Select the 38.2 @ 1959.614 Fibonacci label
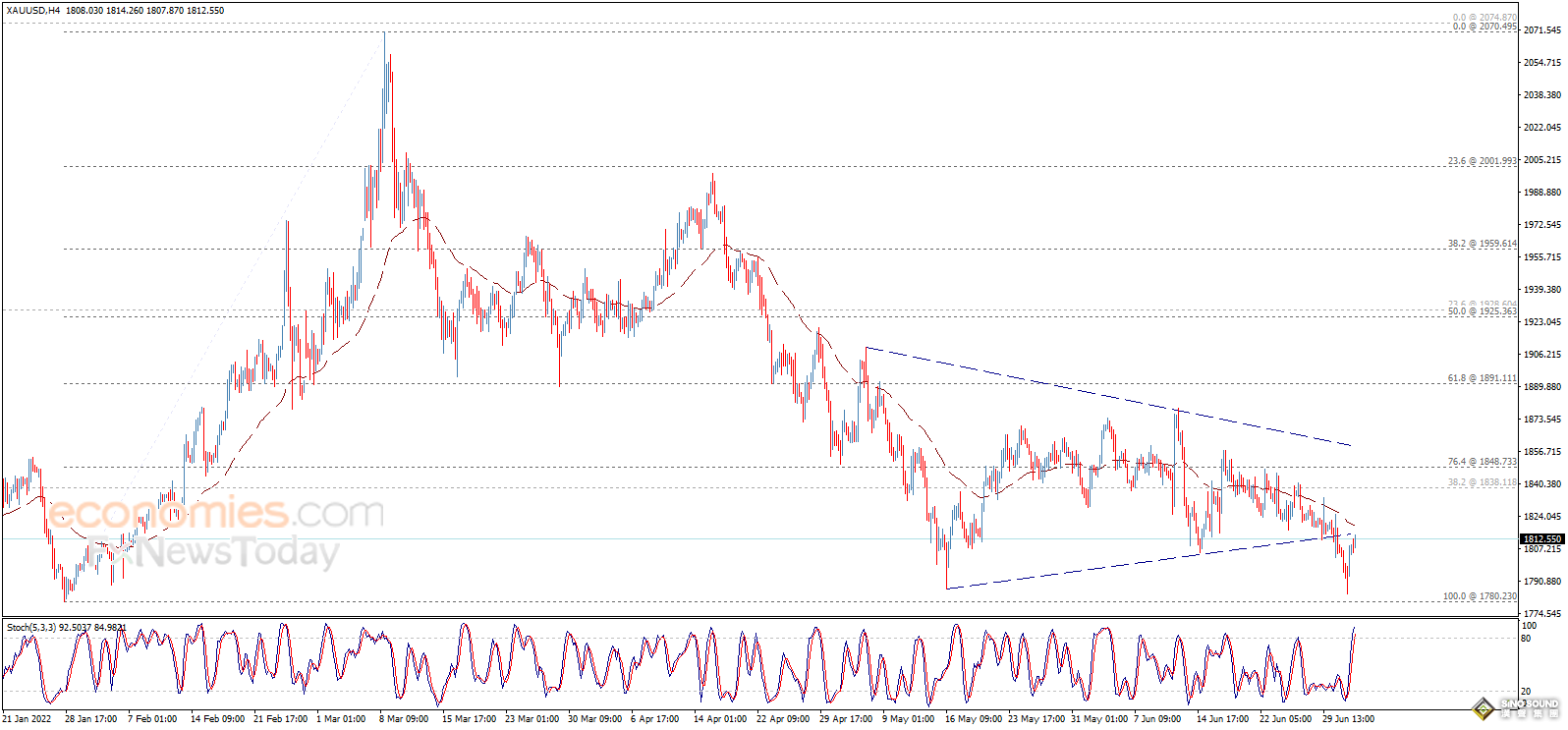 [x=1482, y=244]
